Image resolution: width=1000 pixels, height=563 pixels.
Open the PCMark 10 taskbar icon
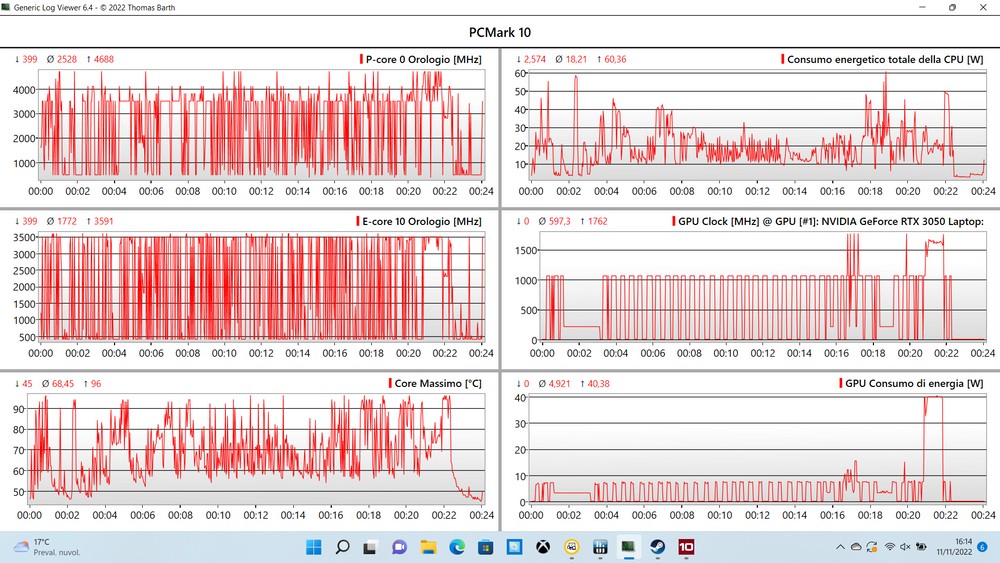(x=686, y=547)
